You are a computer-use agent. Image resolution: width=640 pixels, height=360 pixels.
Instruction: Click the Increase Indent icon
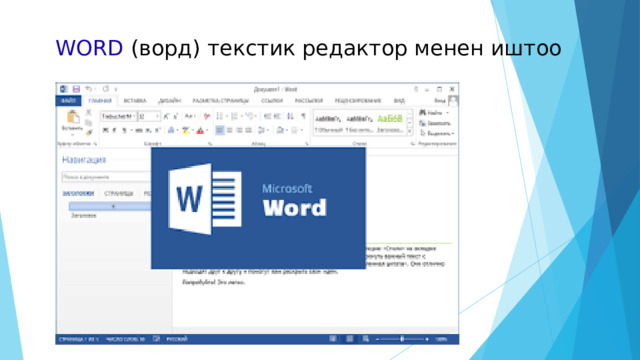pyautogui.click(x=277, y=116)
